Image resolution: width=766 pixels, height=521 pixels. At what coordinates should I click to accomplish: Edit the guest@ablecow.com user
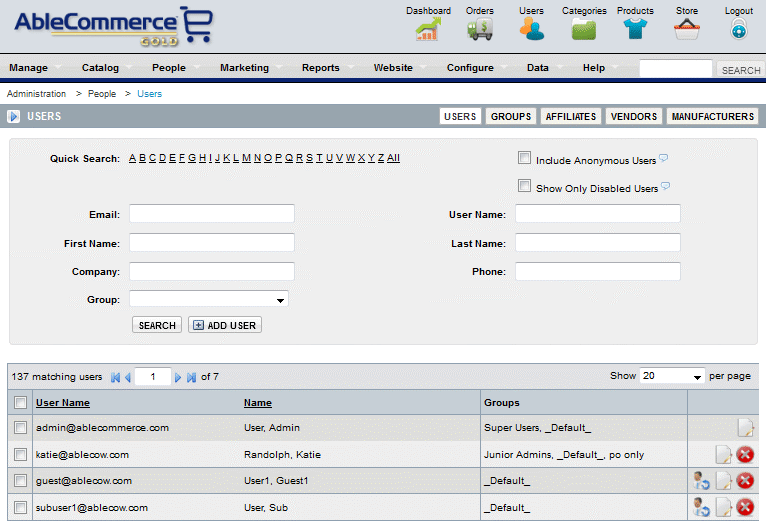[x=723, y=481]
